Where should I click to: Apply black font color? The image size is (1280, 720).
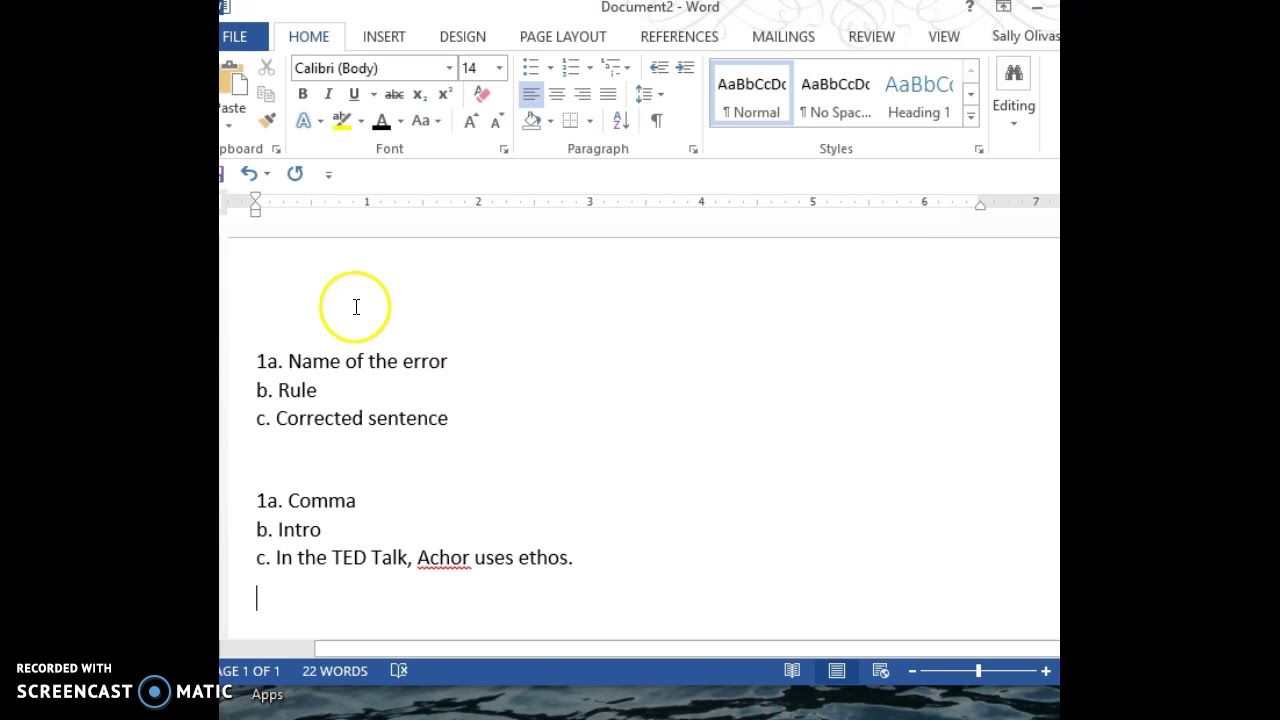[381, 121]
